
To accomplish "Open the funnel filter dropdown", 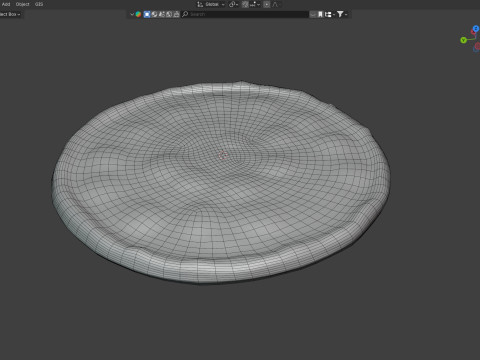I will 342,14.
